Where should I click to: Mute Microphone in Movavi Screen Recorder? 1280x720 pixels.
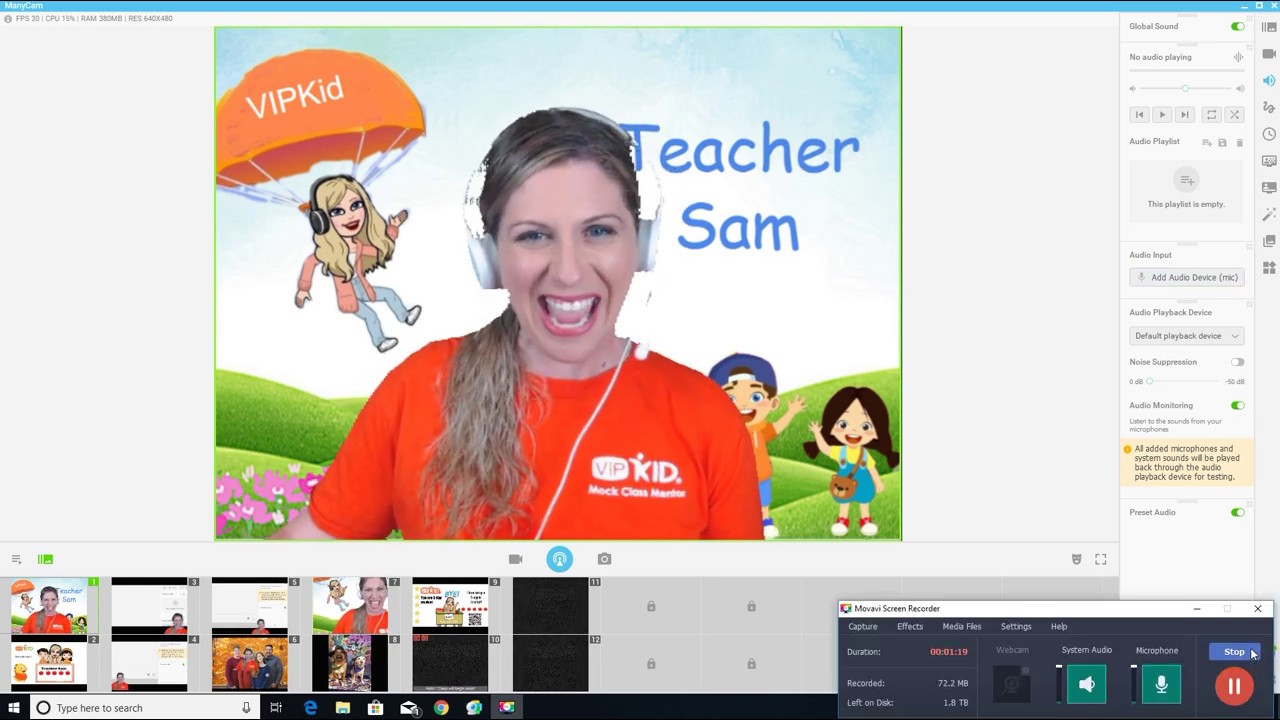(x=1161, y=685)
